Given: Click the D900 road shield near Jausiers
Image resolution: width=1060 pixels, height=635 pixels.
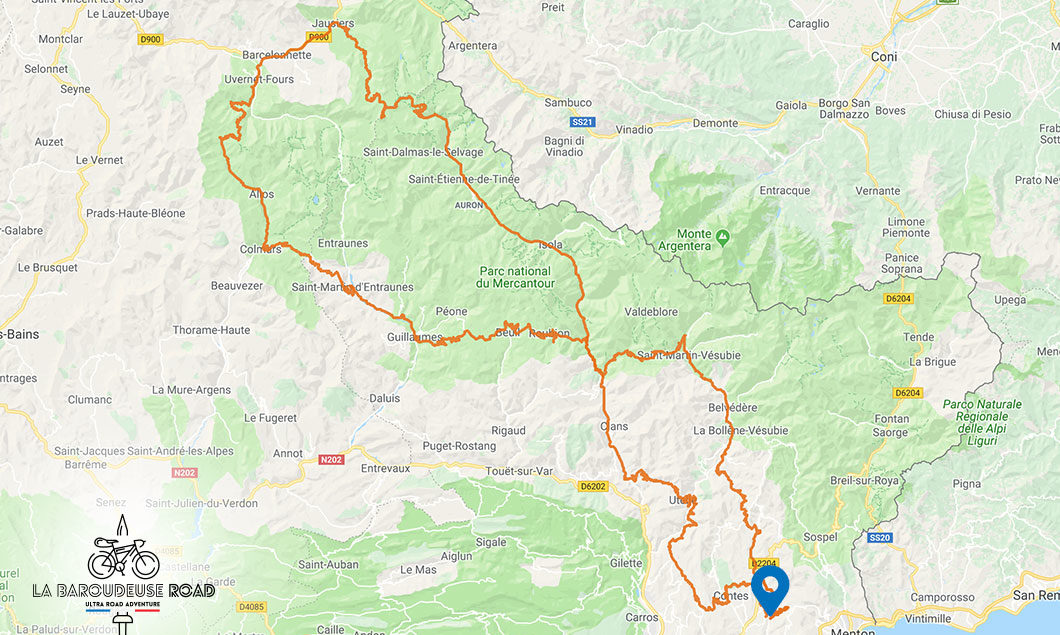Looking at the screenshot, I should click(x=318, y=37).
